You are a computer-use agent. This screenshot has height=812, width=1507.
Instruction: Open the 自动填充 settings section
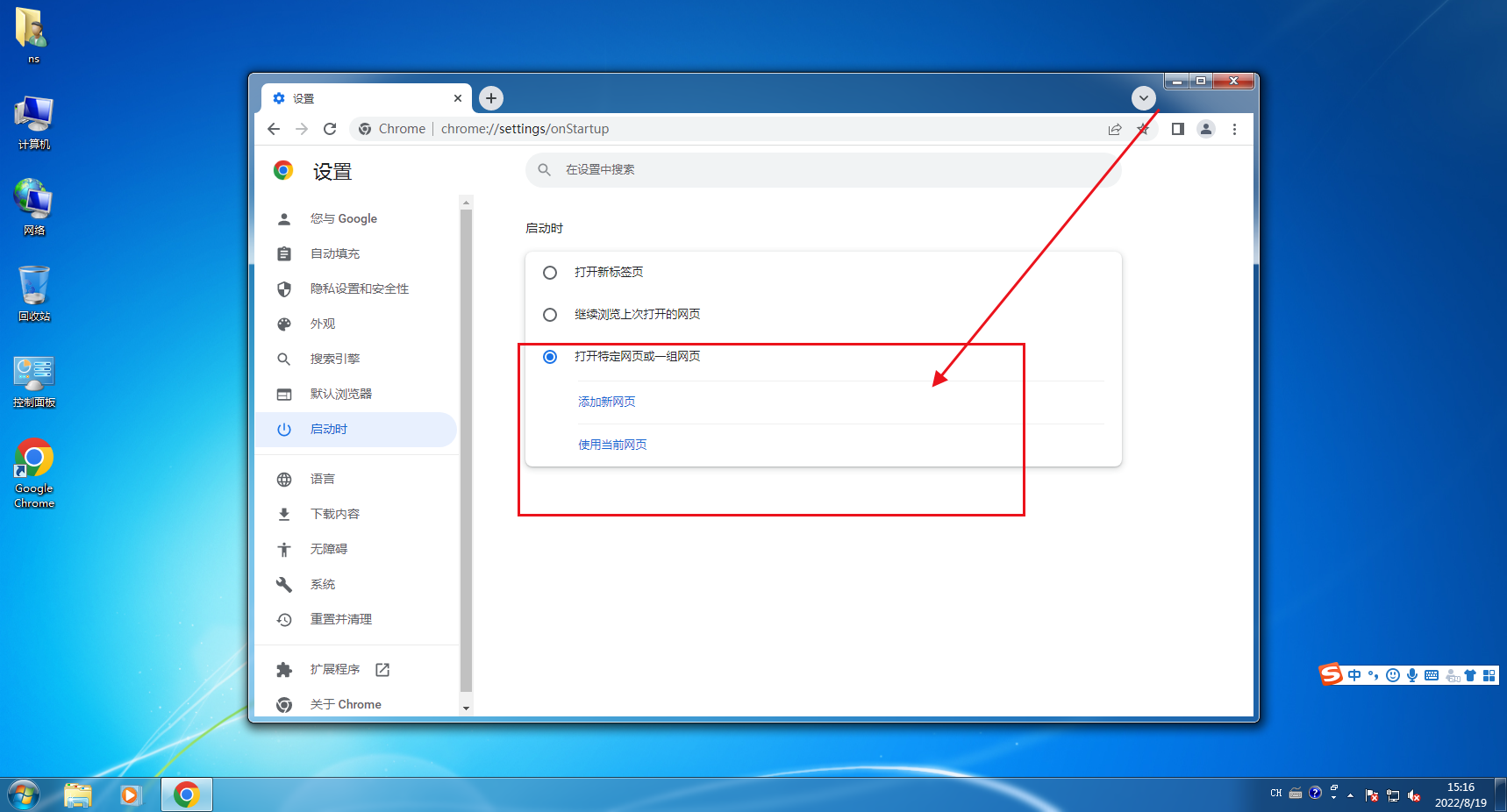(356, 253)
